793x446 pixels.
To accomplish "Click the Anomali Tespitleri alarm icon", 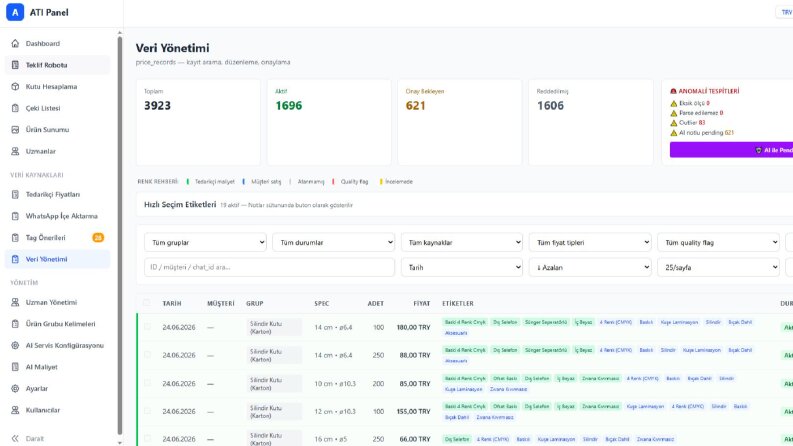I will pos(673,91).
